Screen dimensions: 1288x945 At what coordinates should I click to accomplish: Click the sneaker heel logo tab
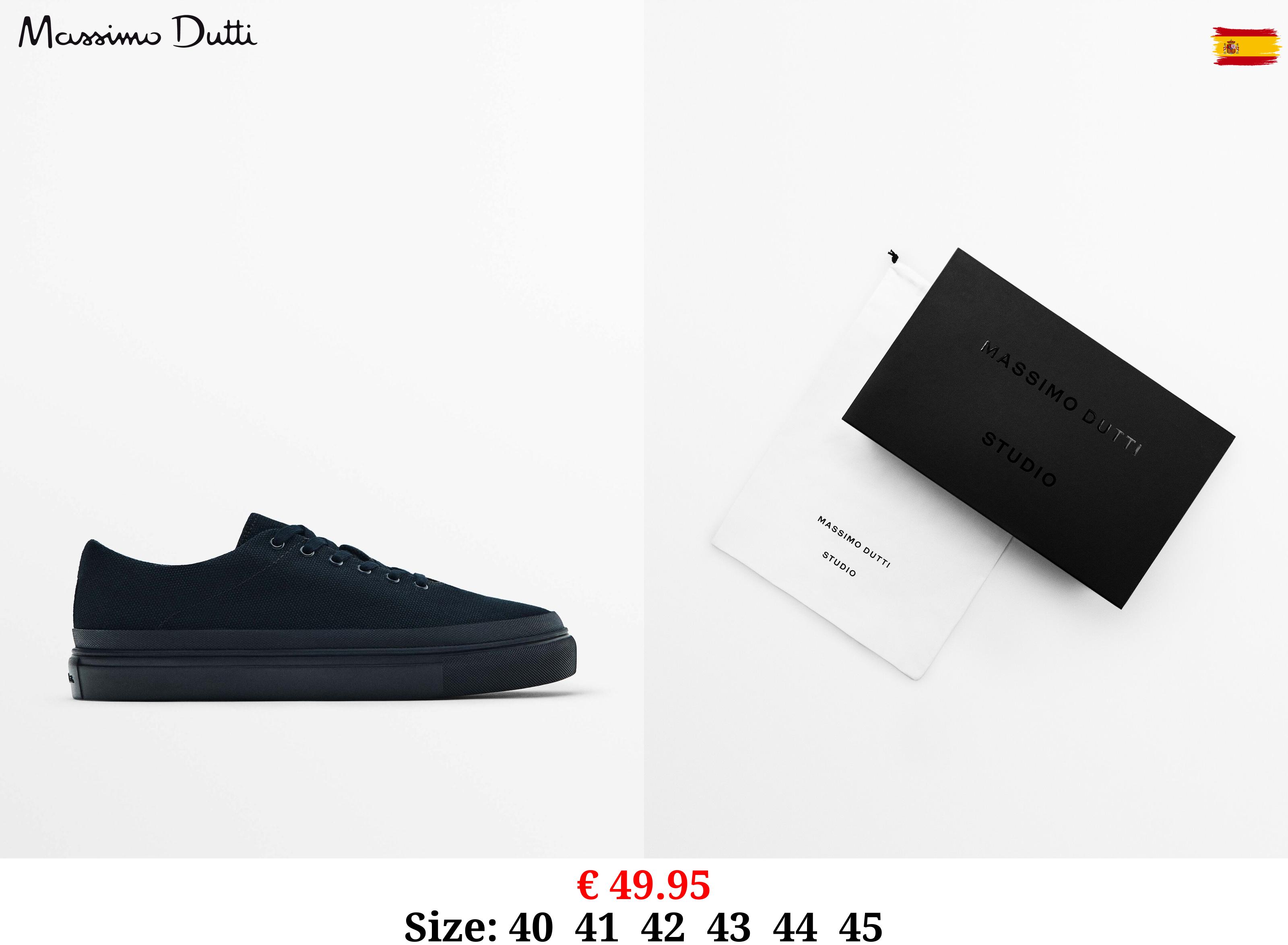click(72, 678)
